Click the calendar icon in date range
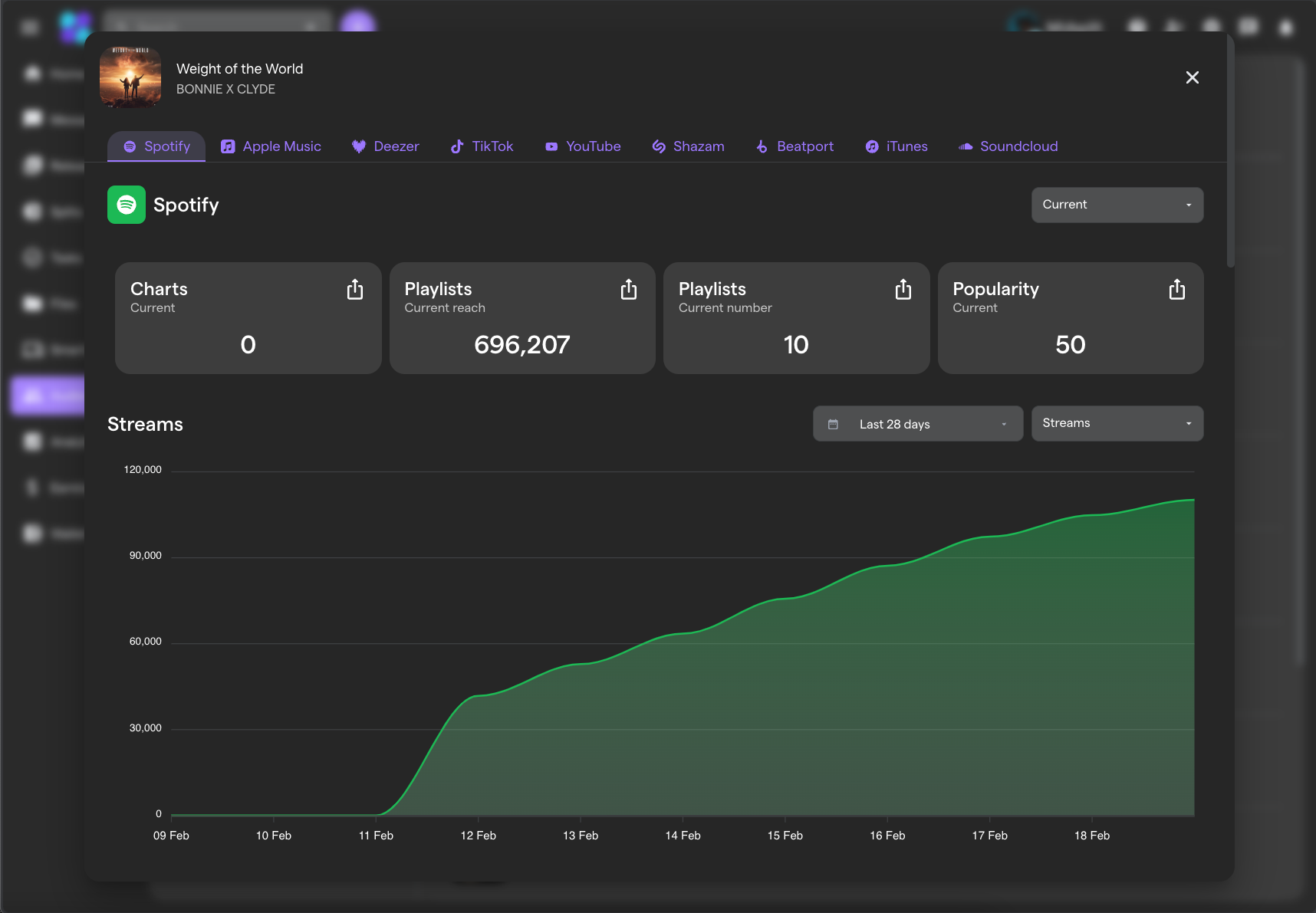Image resolution: width=1316 pixels, height=913 pixels. tap(833, 424)
